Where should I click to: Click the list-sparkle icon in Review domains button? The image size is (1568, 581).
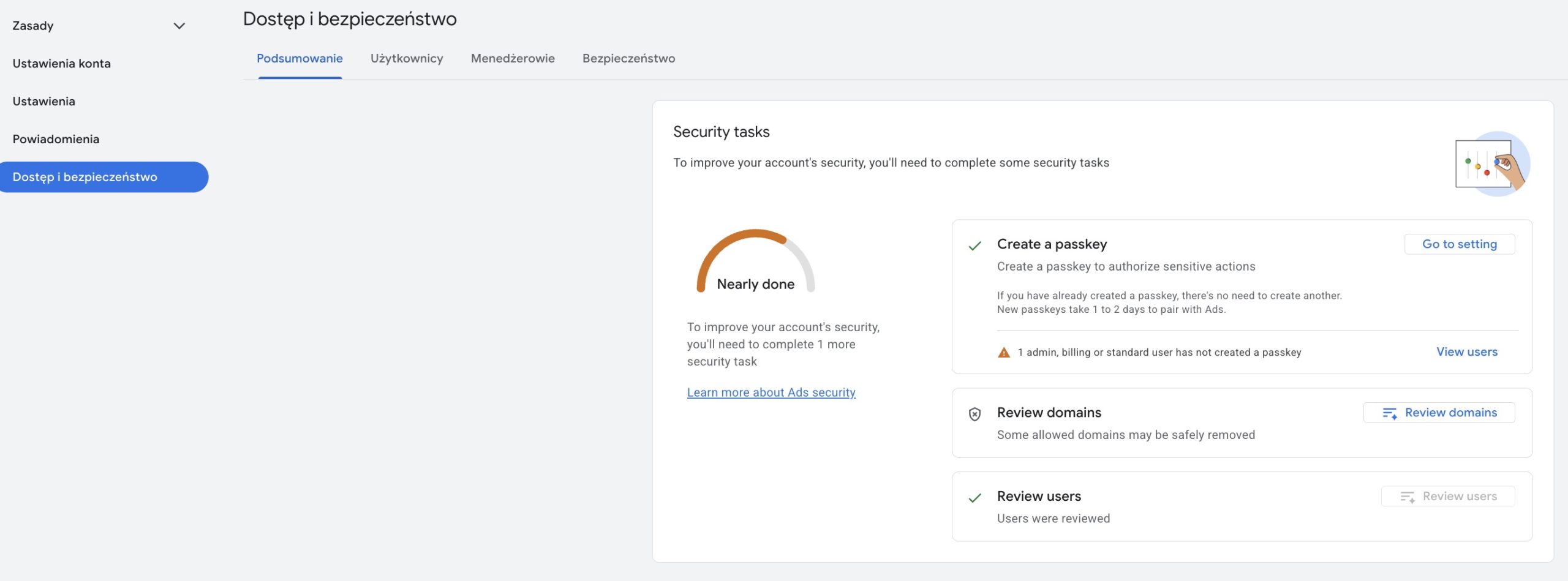coord(1390,414)
